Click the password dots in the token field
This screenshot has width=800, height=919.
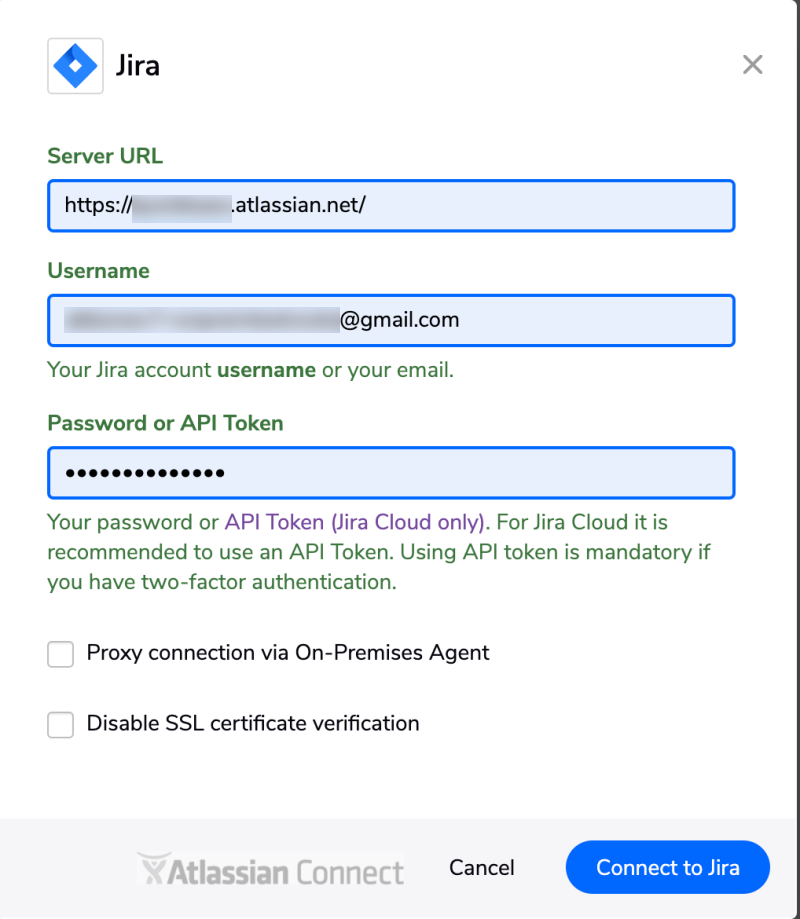[x=145, y=473]
